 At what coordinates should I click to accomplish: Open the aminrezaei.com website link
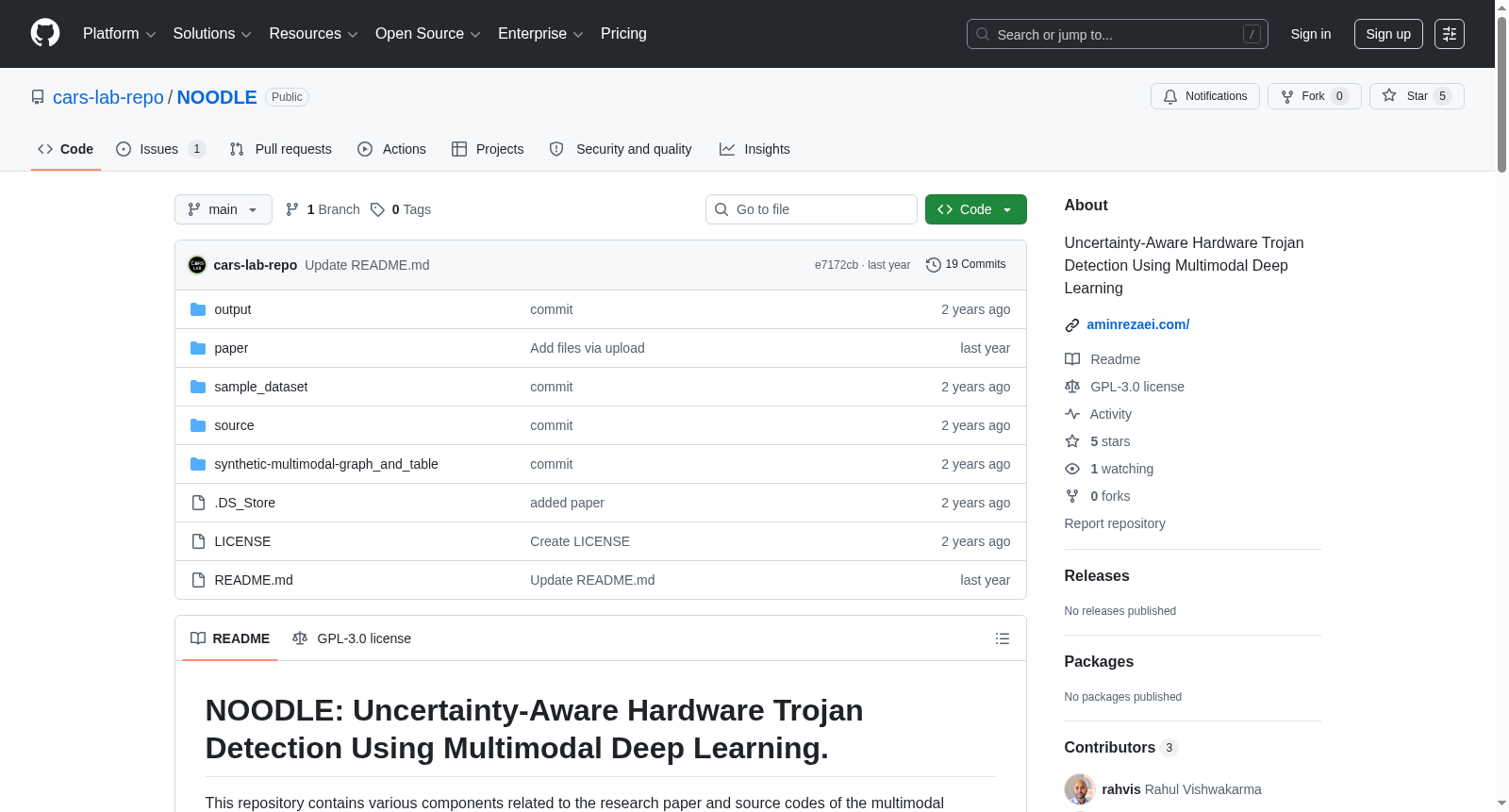(1138, 324)
